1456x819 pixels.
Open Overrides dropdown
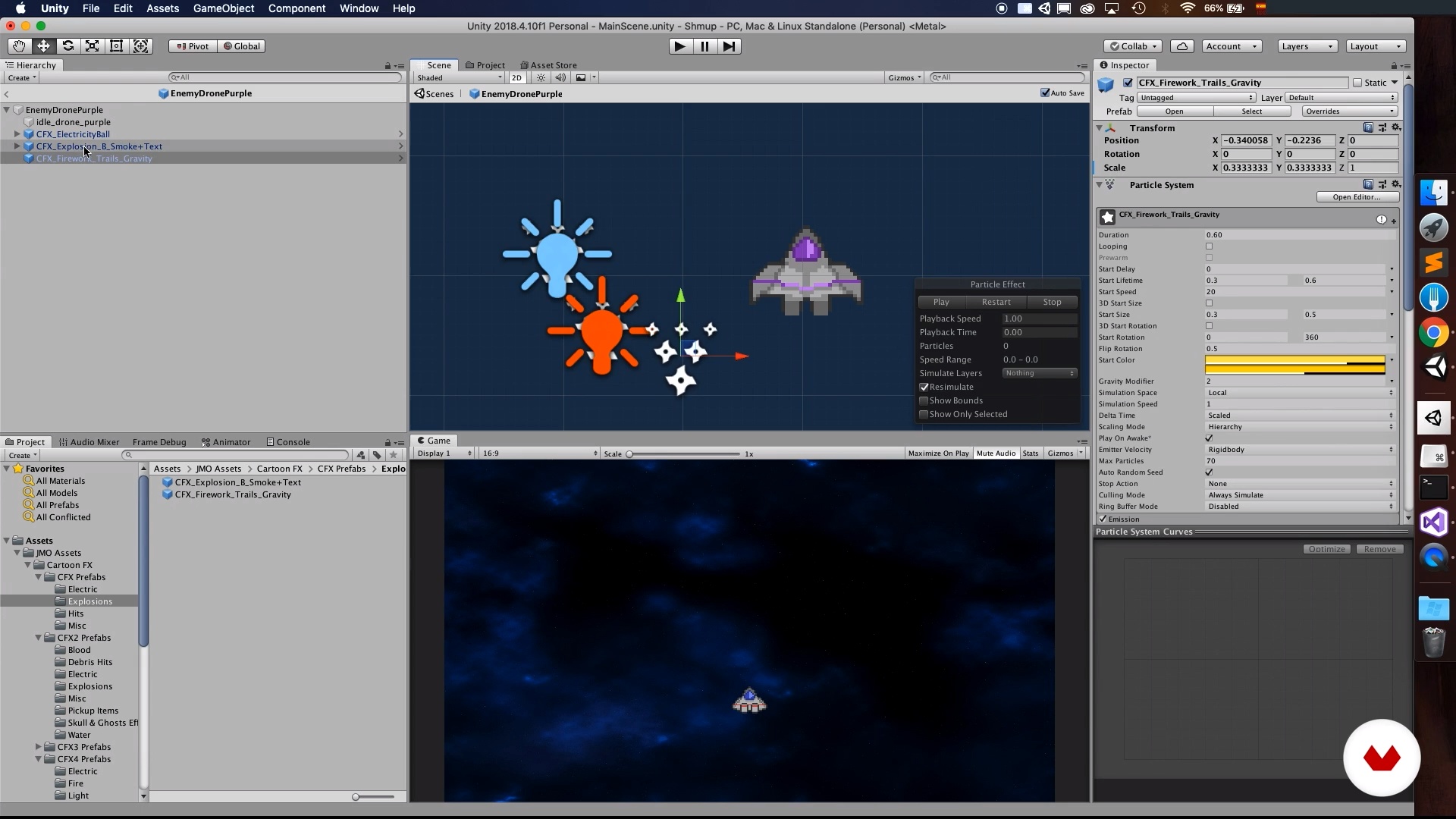(x=1350, y=111)
